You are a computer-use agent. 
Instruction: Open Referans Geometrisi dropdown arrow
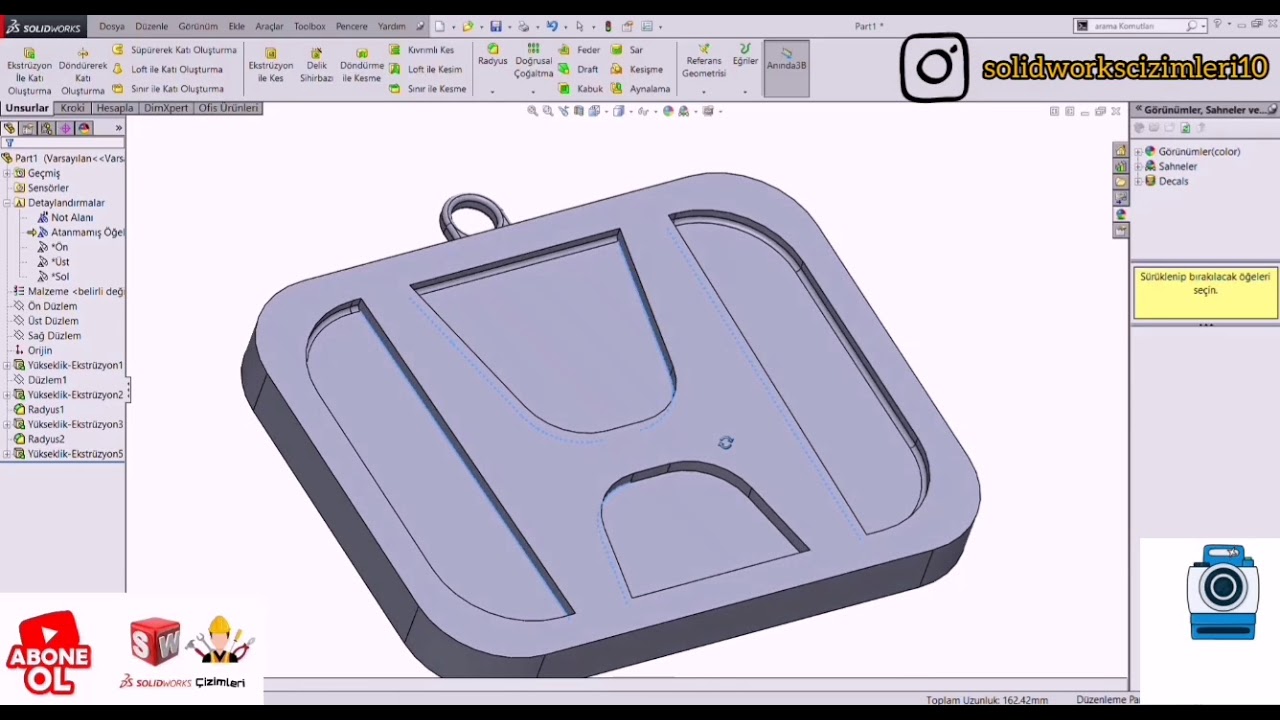(x=704, y=91)
